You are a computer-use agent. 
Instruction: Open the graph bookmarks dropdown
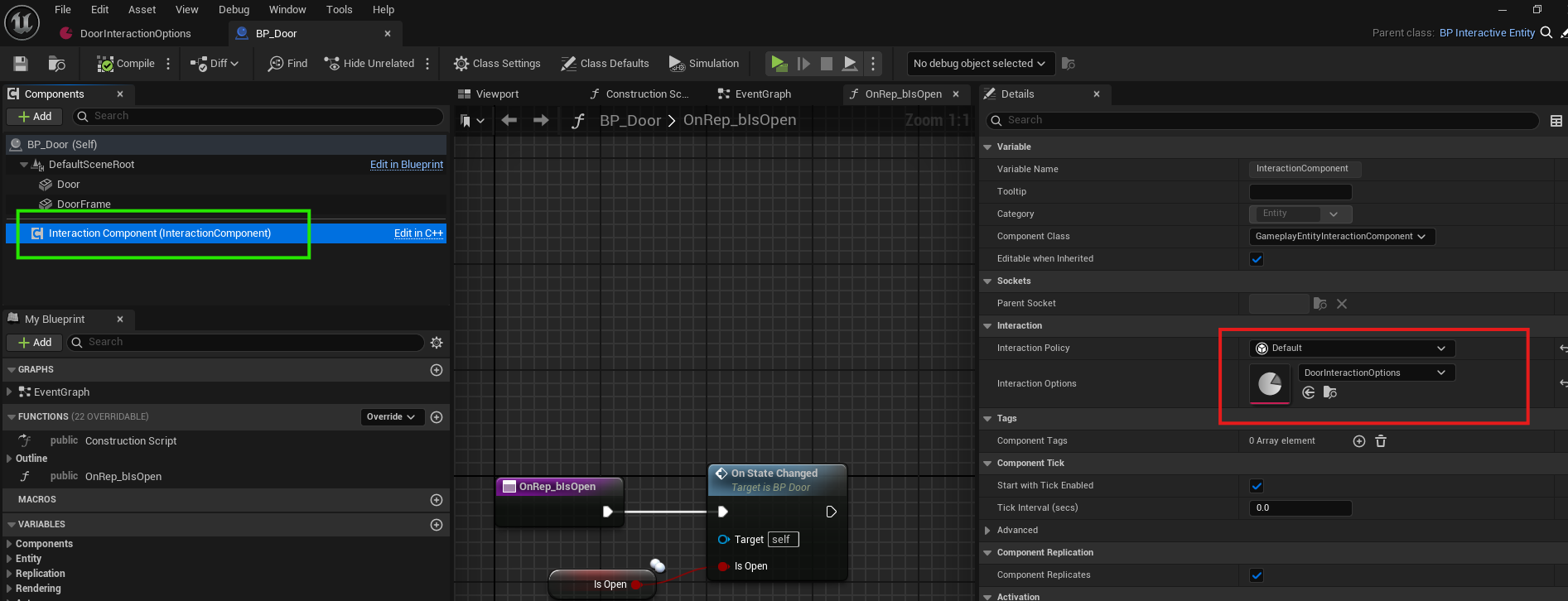(x=472, y=121)
